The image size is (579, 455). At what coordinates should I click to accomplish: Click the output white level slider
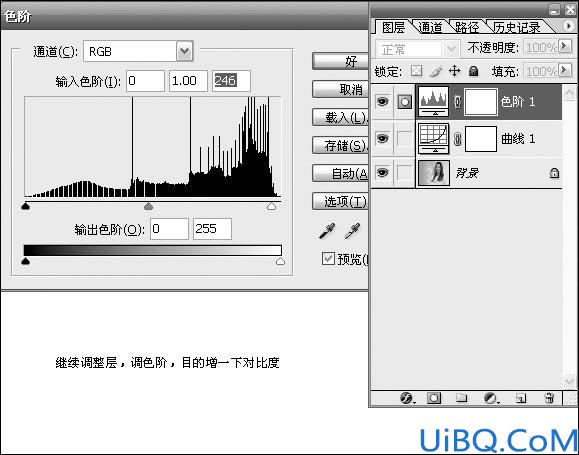(280, 261)
